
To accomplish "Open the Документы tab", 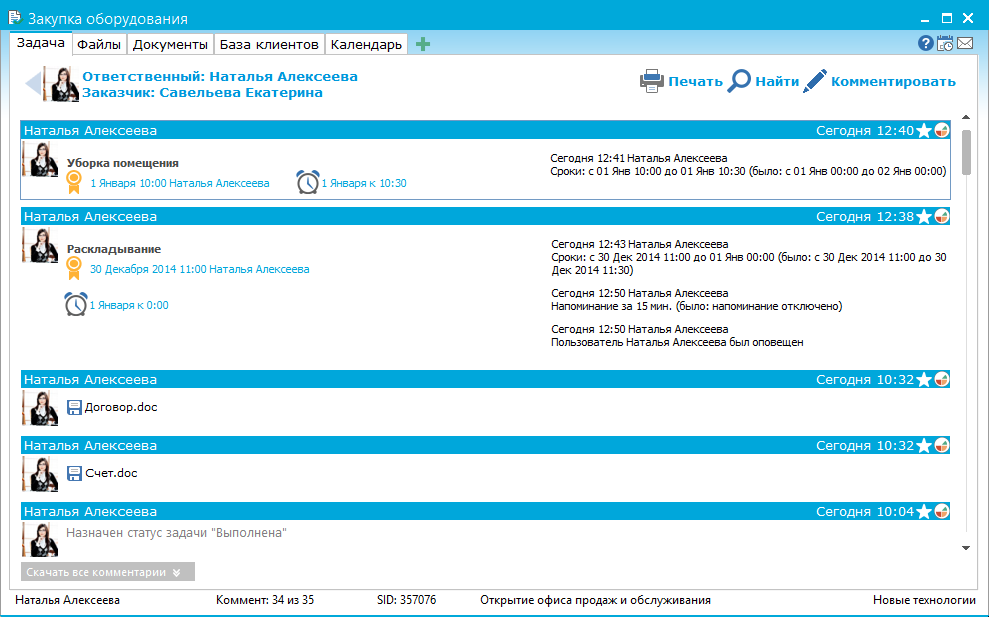I will point(170,44).
